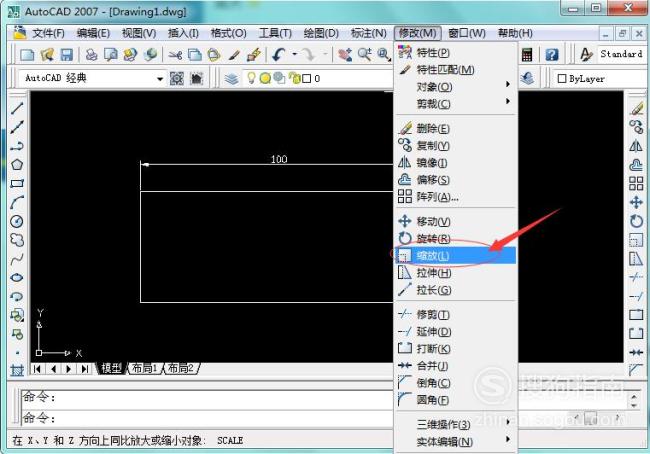Toggle layer 0 on/off lightbulb
650x454 pixels.
coord(251,78)
